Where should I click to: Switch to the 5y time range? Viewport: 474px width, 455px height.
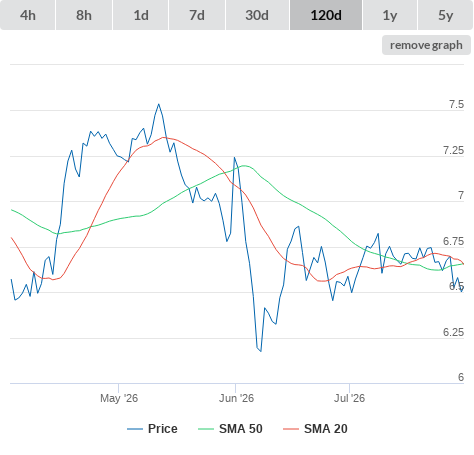(445, 15)
